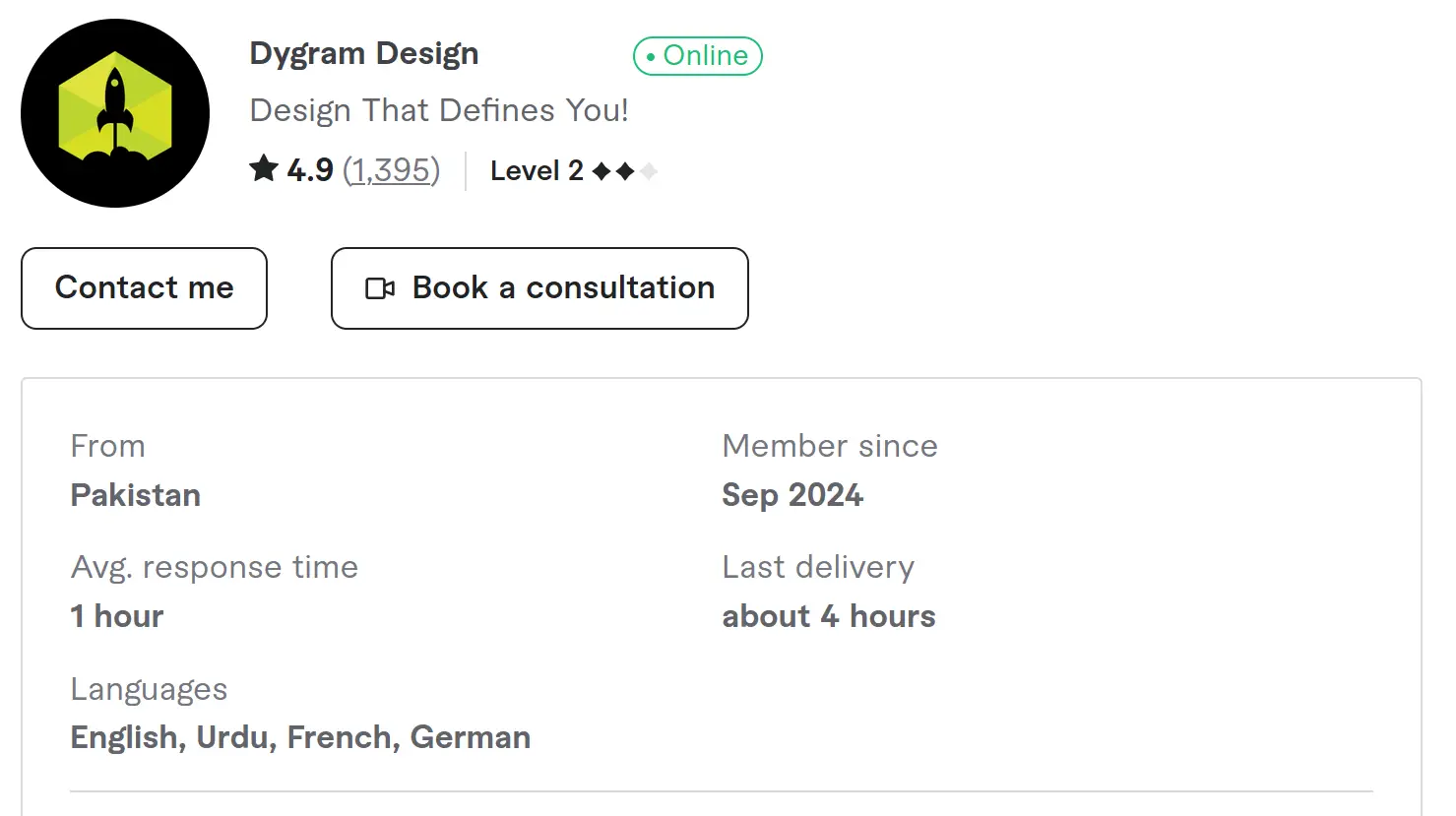Click the 1 hour response time value
Screen dimensions: 1456x816
click(x=117, y=616)
